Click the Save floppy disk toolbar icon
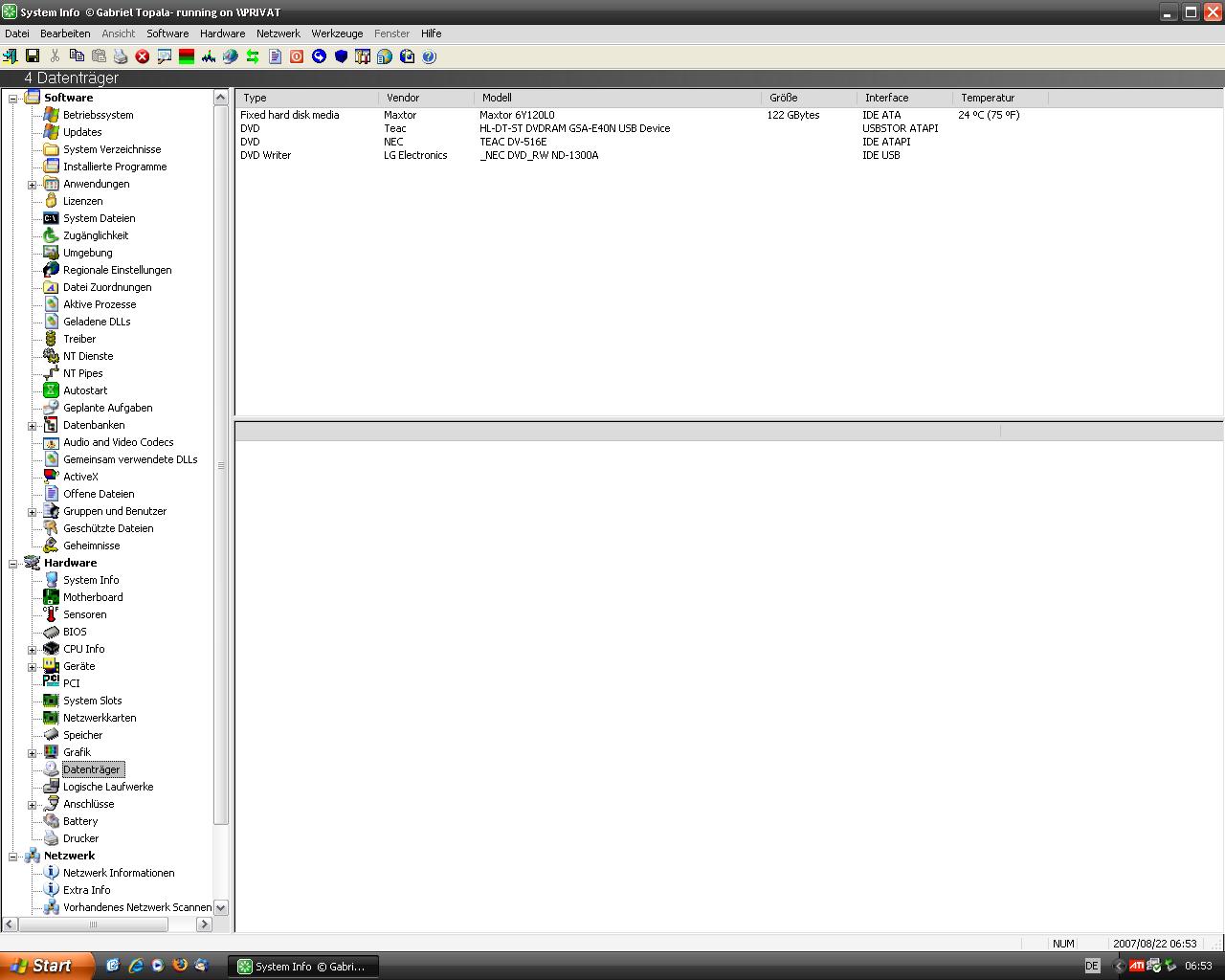1225x980 pixels. click(33, 56)
